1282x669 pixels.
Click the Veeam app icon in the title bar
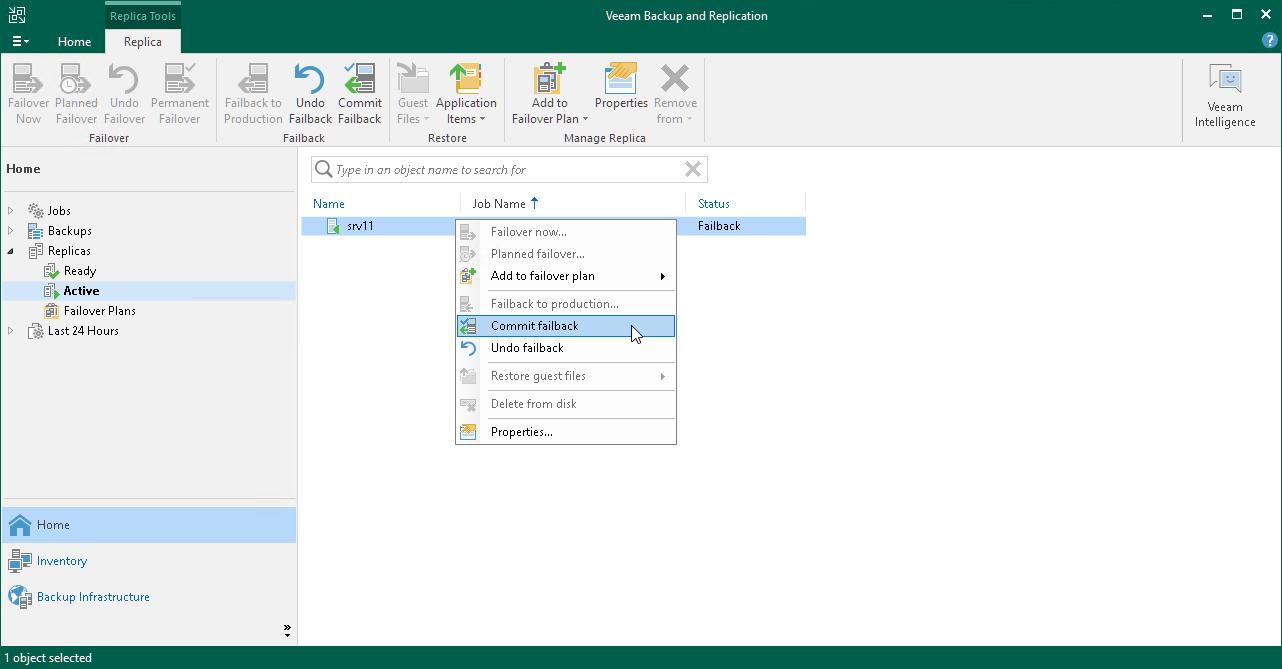pyautogui.click(x=16, y=15)
